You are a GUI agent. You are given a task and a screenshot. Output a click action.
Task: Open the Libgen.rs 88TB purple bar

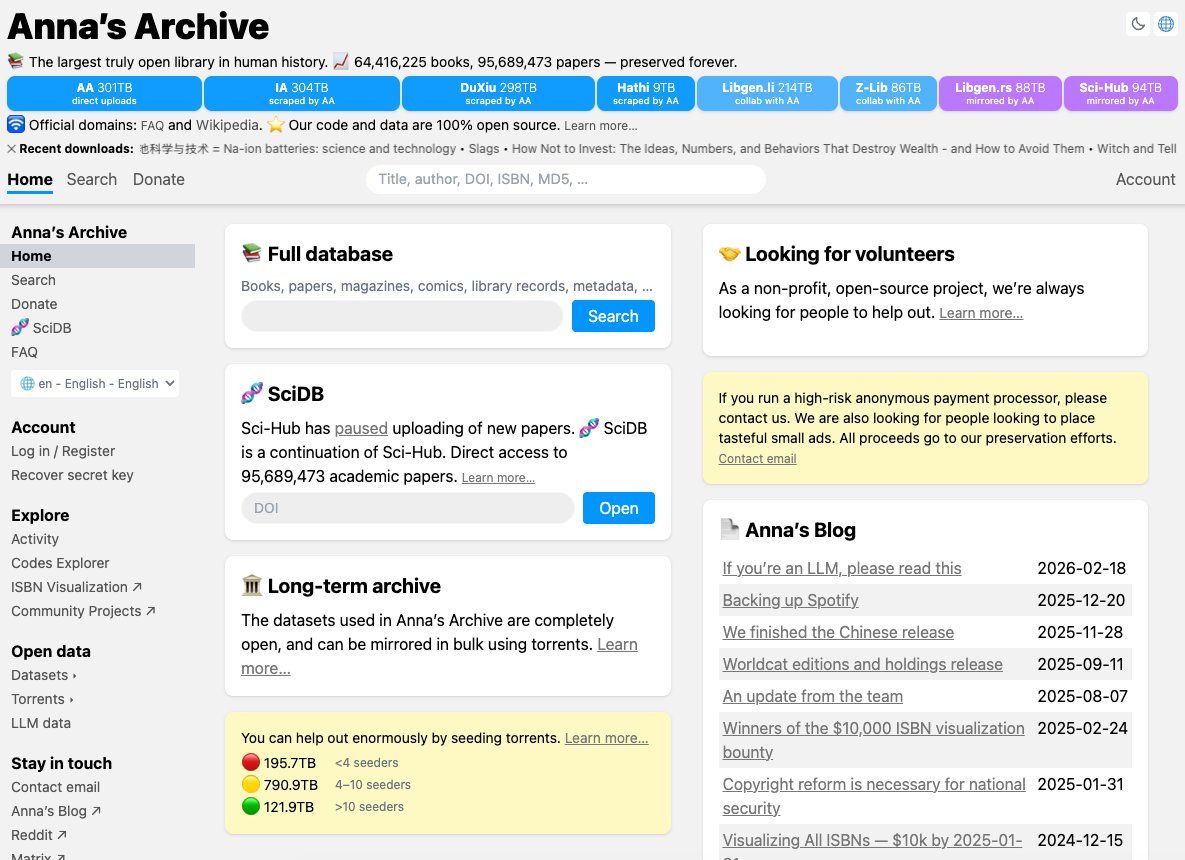tap(1000, 93)
